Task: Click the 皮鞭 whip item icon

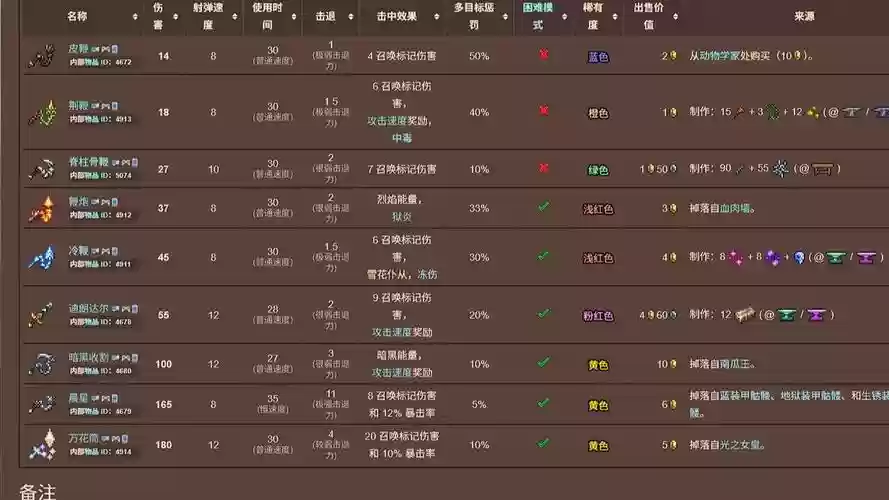Action: (41, 56)
